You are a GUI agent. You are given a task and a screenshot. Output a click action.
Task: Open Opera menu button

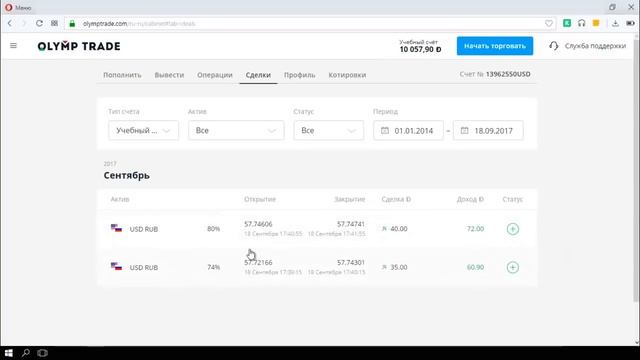(x=18, y=7)
